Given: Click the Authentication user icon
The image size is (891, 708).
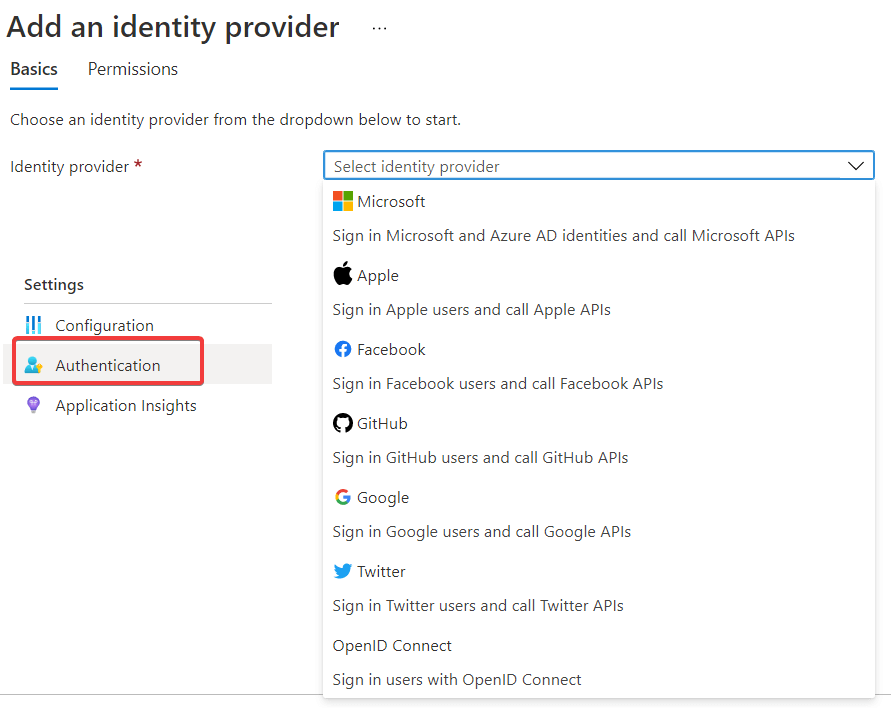Looking at the screenshot, I should coord(34,365).
